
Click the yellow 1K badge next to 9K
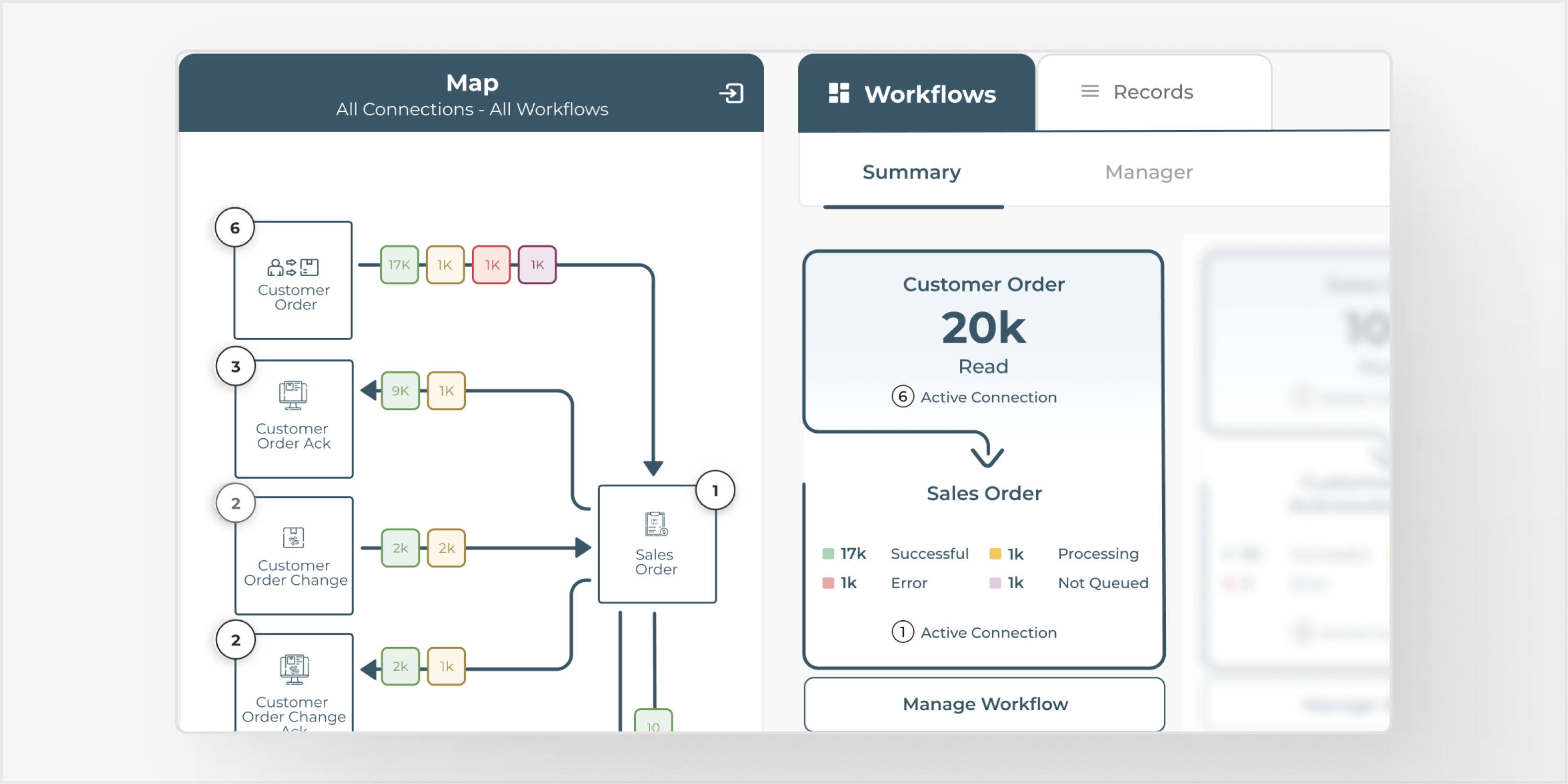click(446, 391)
